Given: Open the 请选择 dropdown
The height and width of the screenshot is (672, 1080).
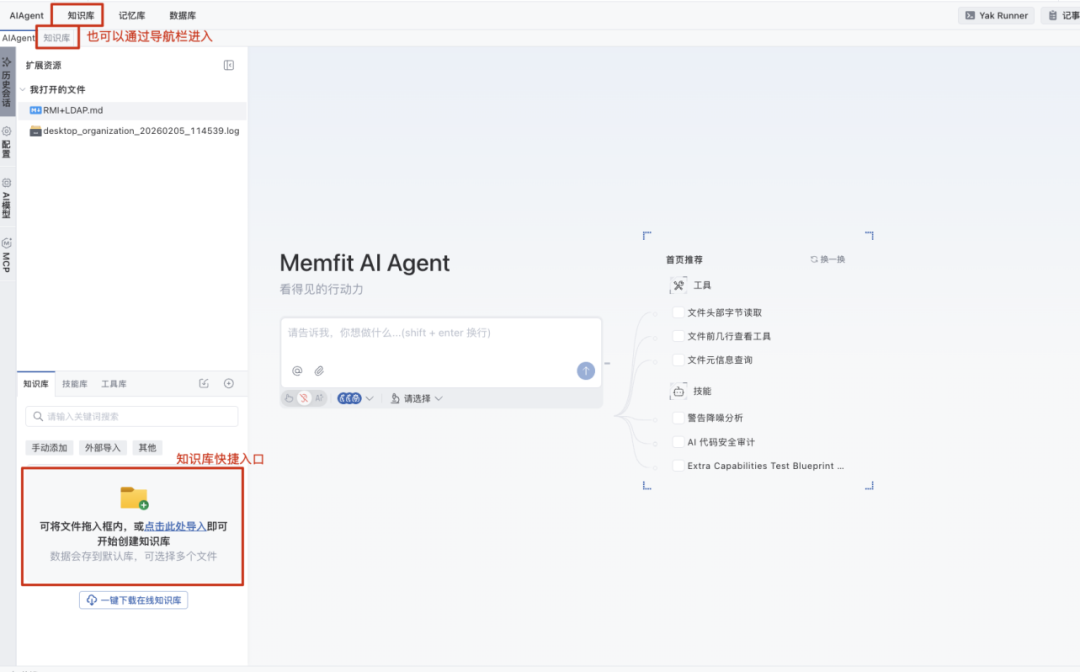Looking at the screenshot, I should [x=417, y=399].
